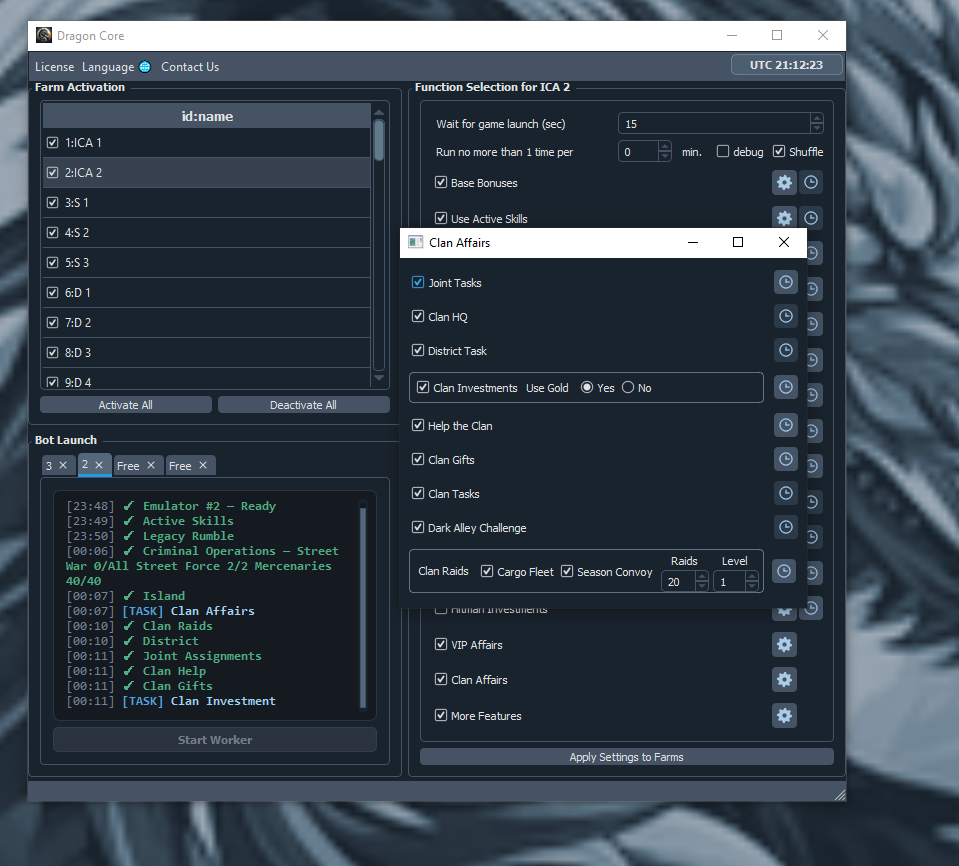This screenshot has height=866, width=959.
Task: Open More Features gear settings
Action: pyautogui.click(x=784, y=716)
